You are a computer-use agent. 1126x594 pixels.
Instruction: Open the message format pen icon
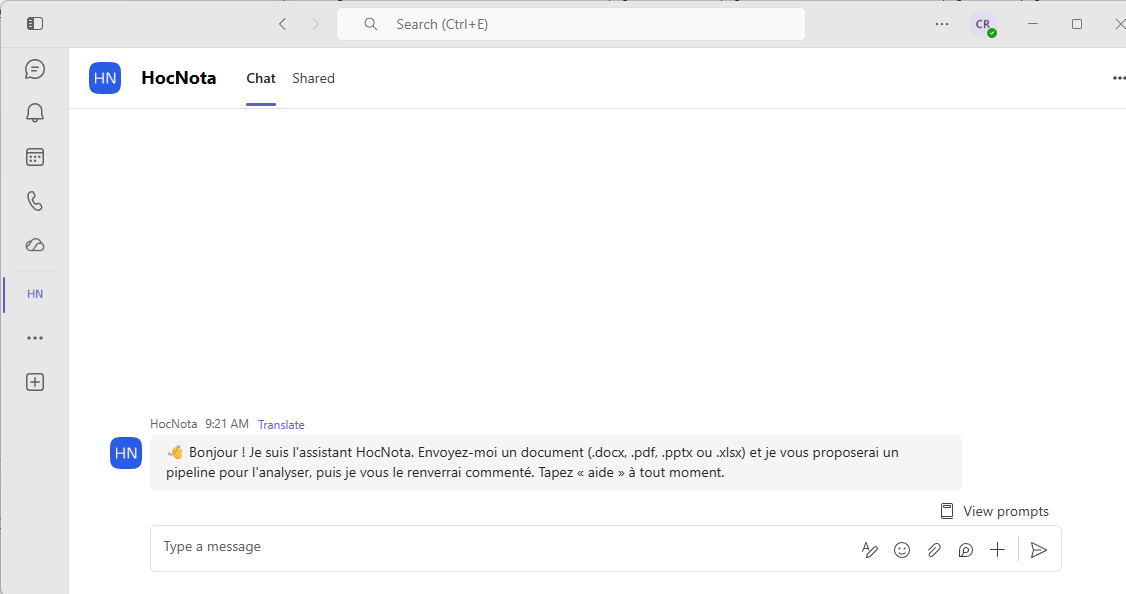pyautogui.click(x=870, y=550)
